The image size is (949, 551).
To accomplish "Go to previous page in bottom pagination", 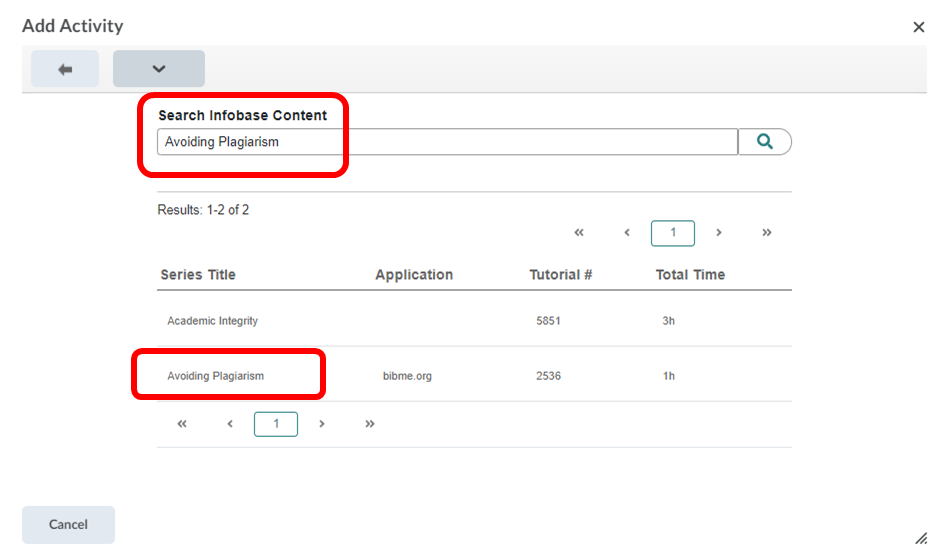I will [230, 424].
